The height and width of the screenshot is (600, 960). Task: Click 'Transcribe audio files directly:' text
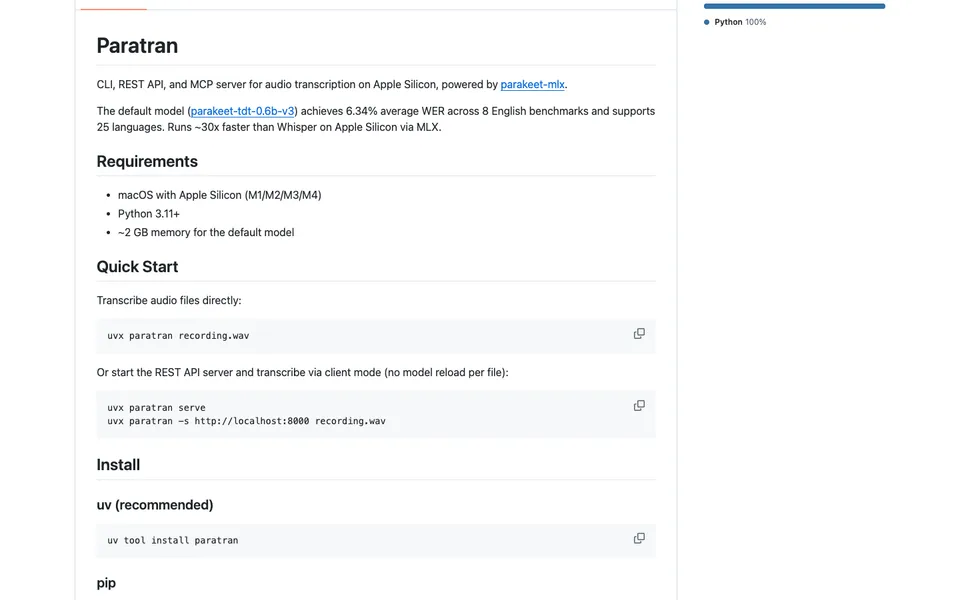click(169, 300)
